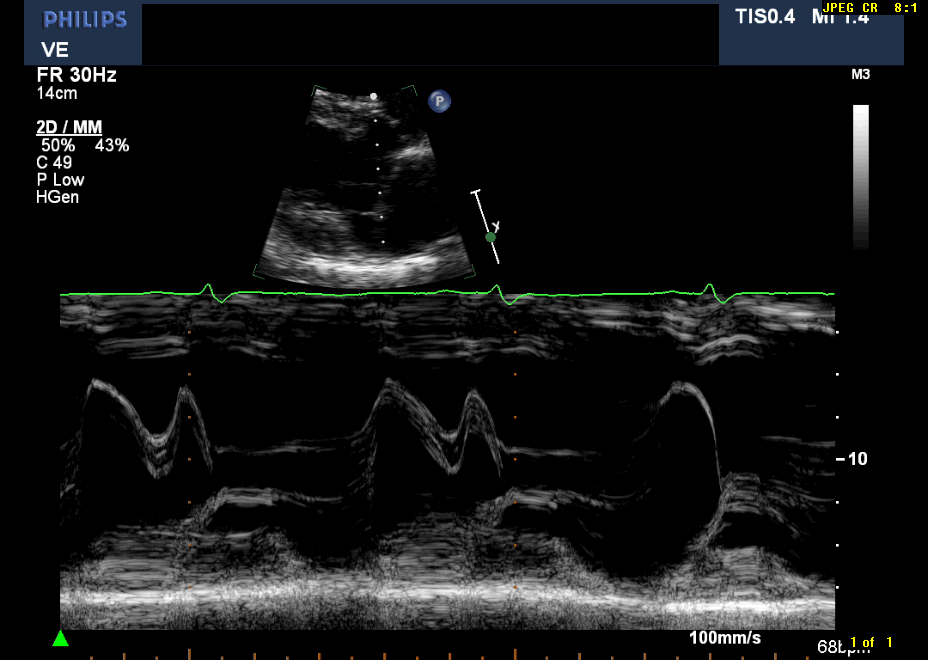The width and height of the screenshot is (928, 660).
Task: Click the green triangle at bottom-left
Action: pyautogui.click(x=61, y=638)
